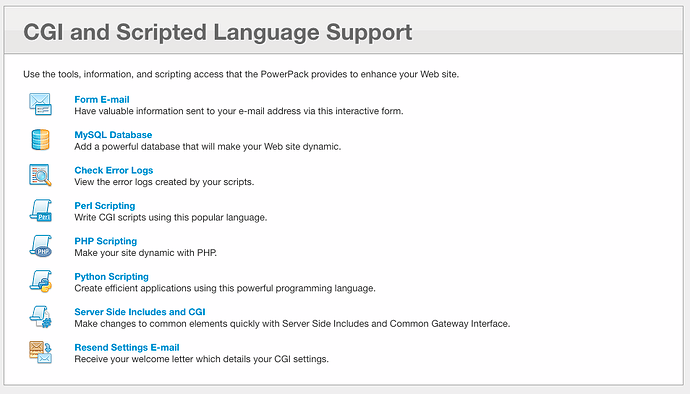
Task: Click the Python Scripting scroll icon
Action: tap(40, 281)
